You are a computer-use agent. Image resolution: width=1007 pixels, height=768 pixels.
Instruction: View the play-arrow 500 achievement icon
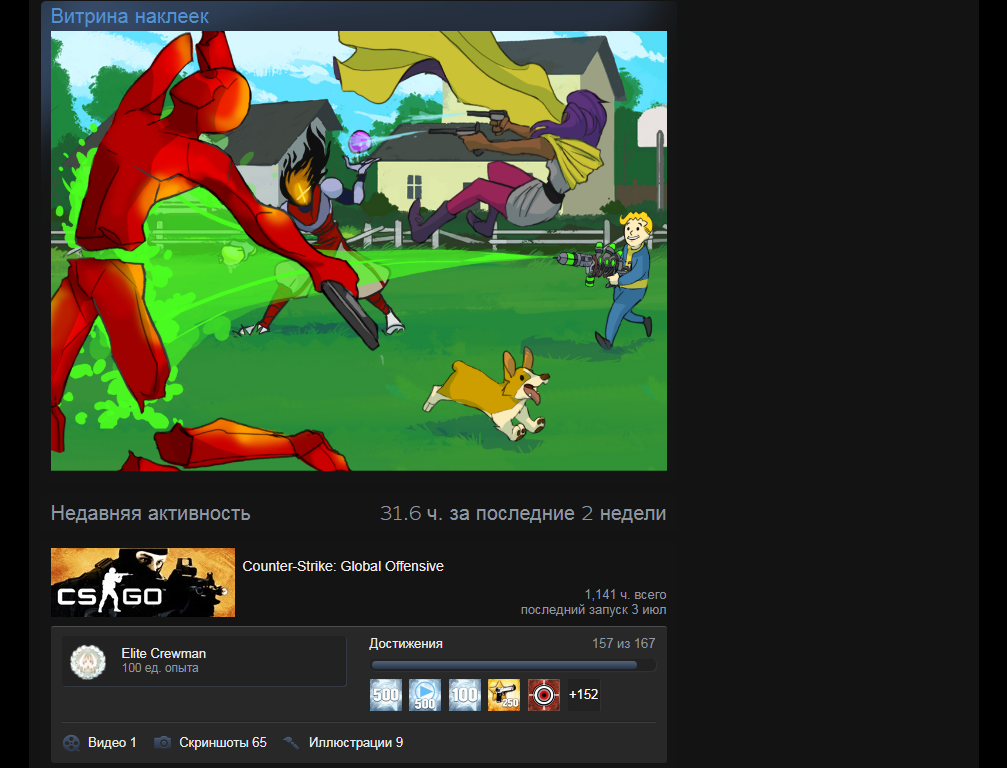coord(425,695)
